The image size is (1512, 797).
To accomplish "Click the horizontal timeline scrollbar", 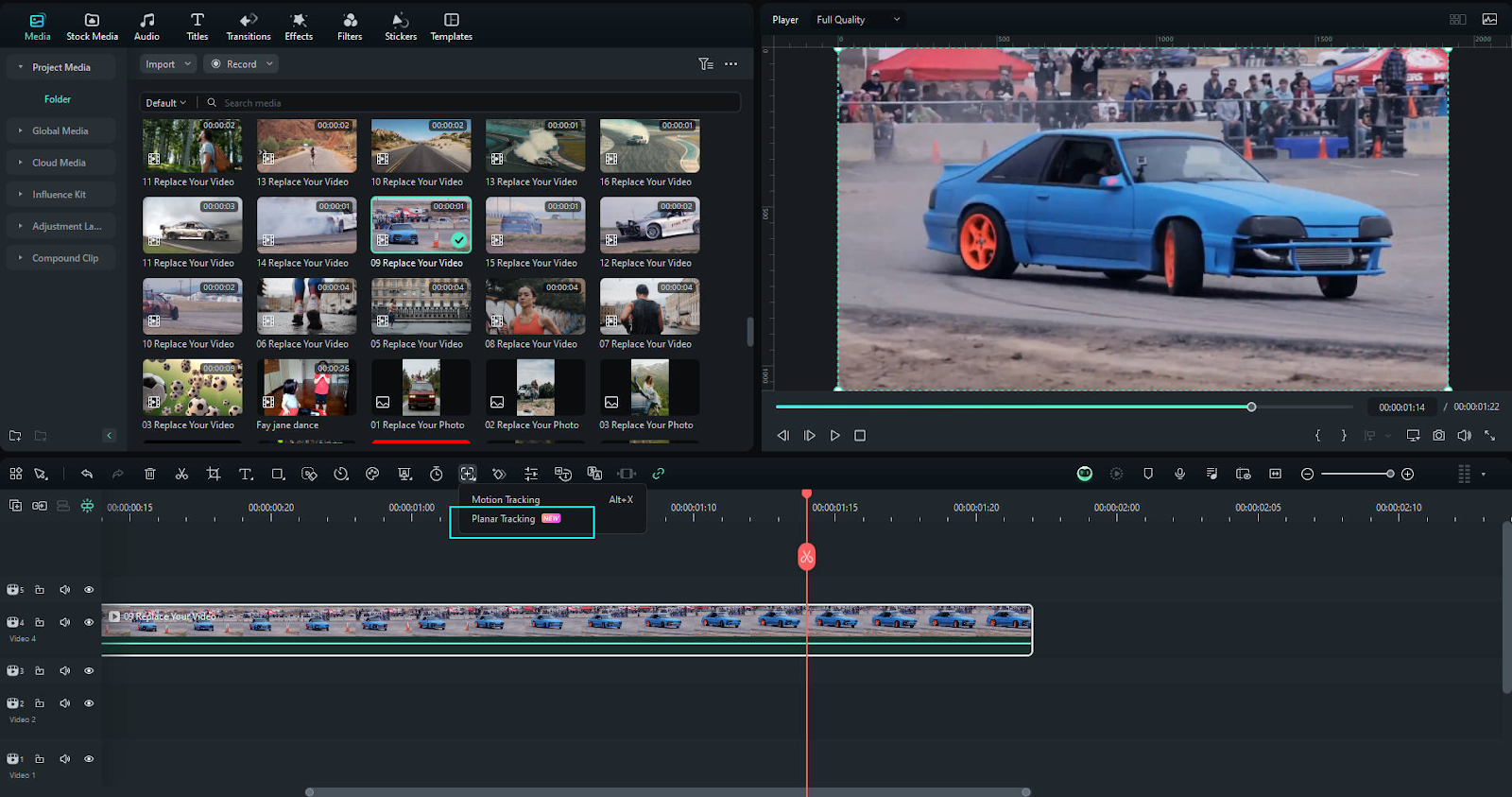I will (668, 792).
